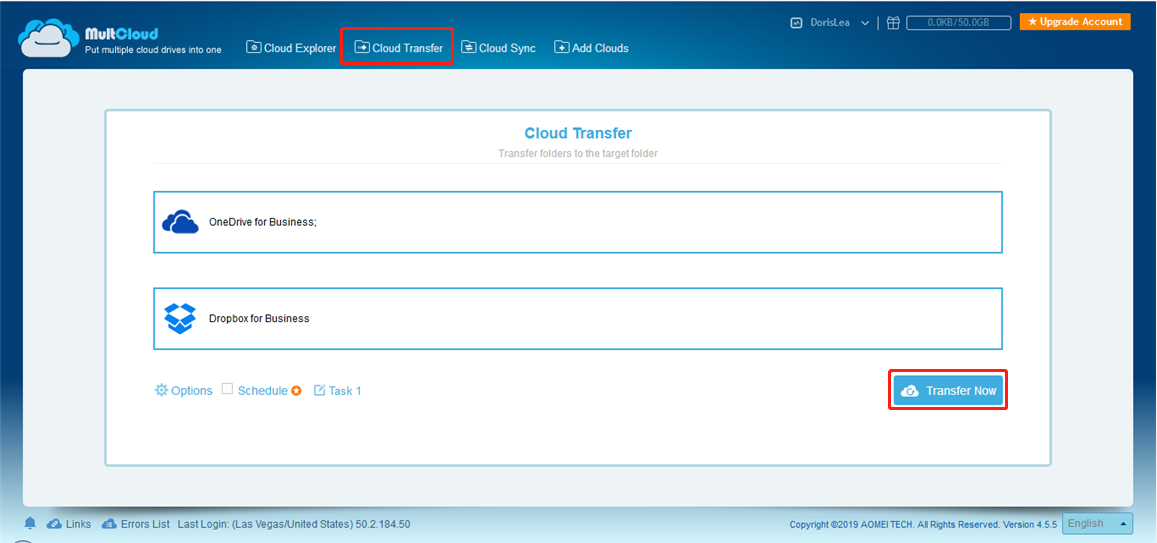Click the Upgrade Account button
This screenshot has width=1157, height=543.
pos(1074,22)
